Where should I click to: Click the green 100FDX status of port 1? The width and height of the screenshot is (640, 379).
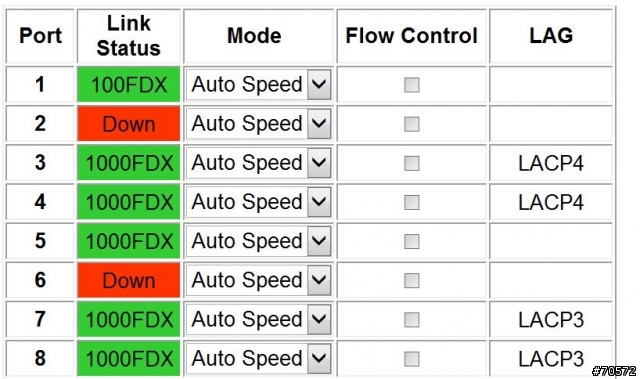pos(129,84)
